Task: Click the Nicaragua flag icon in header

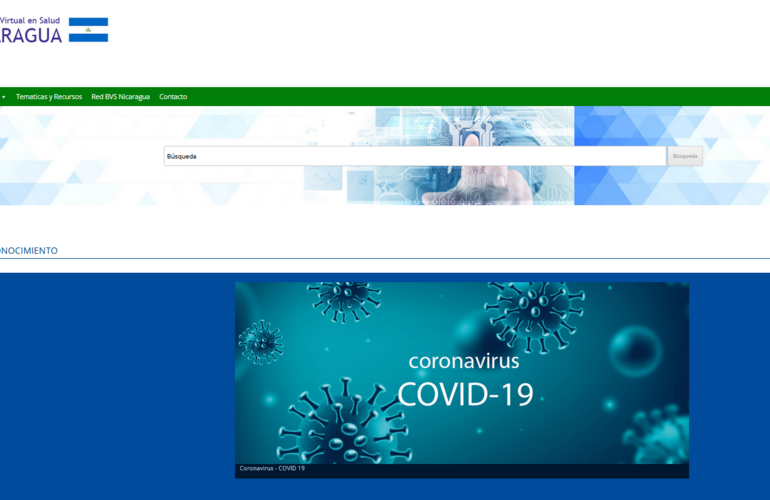Action: 88,30
